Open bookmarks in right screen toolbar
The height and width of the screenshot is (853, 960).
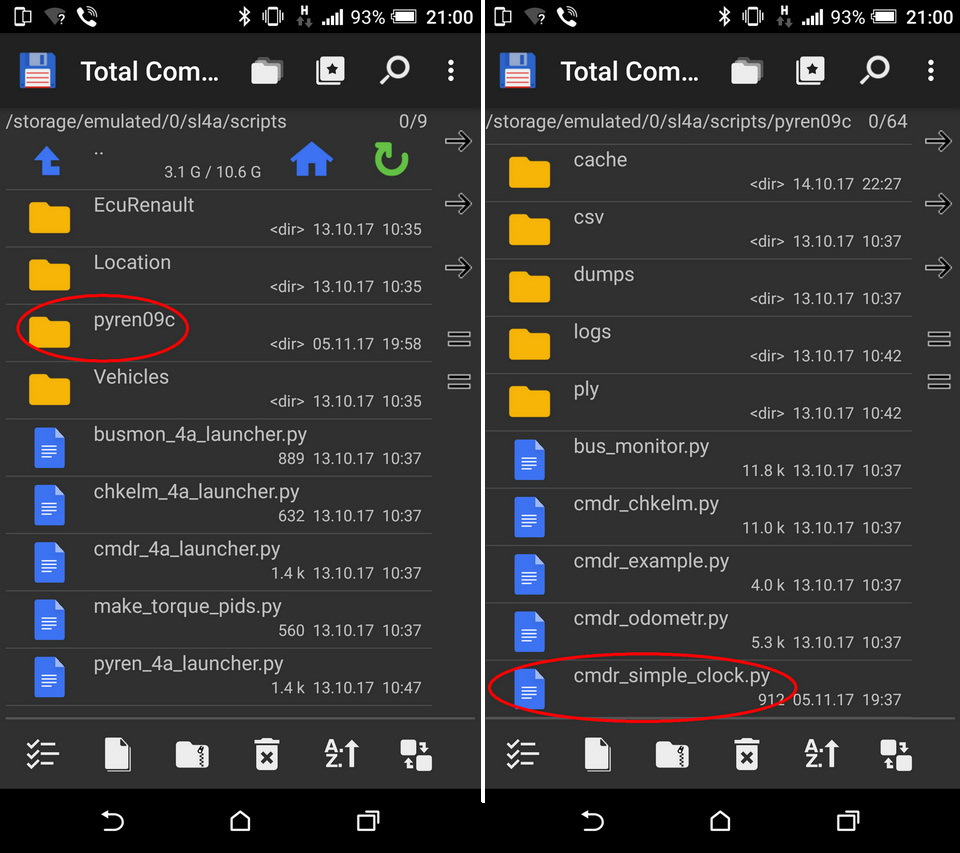point(811,71)
